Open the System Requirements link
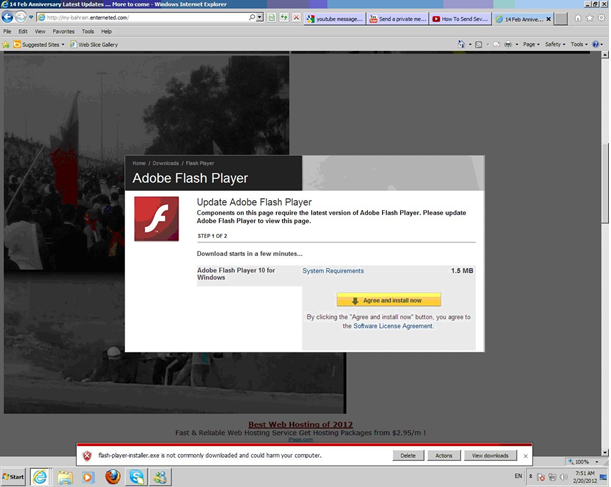Viewport: 611px width, 487px height. click(x=333, y=271)
